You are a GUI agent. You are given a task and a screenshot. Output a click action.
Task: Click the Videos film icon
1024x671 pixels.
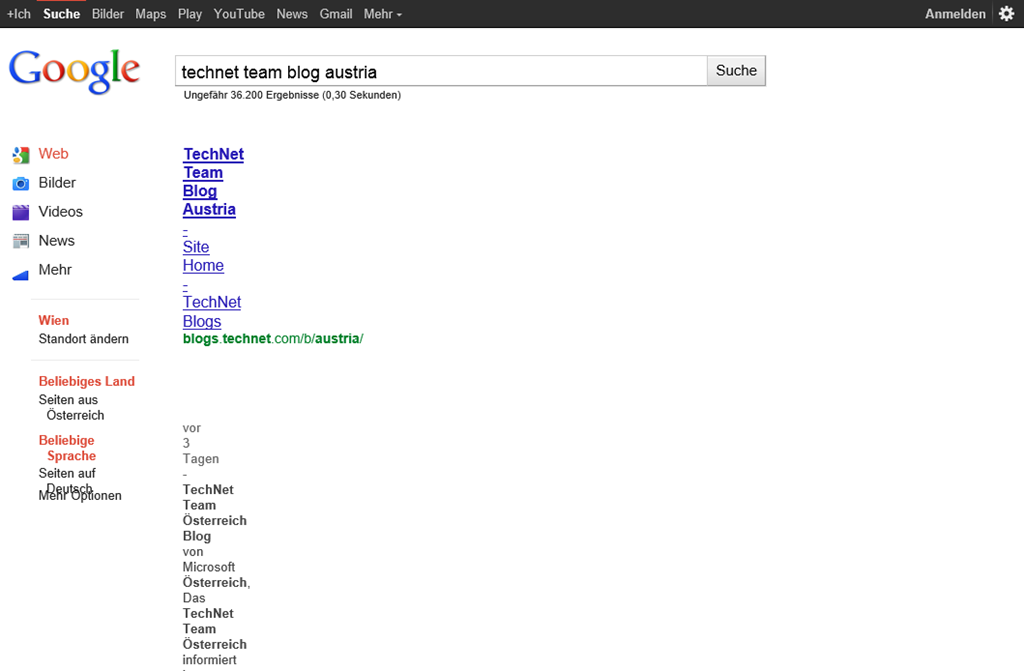point(21,212)
